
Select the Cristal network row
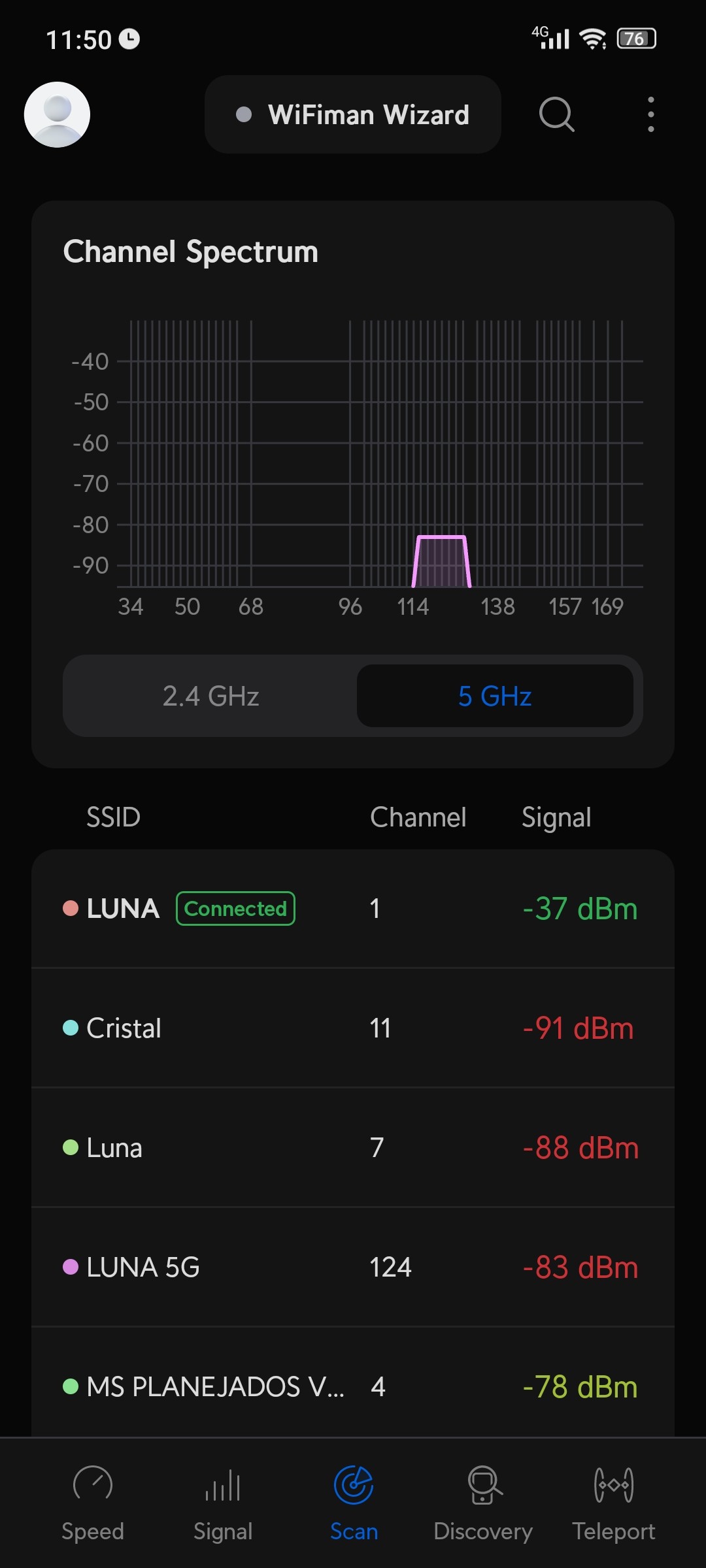353,1028
